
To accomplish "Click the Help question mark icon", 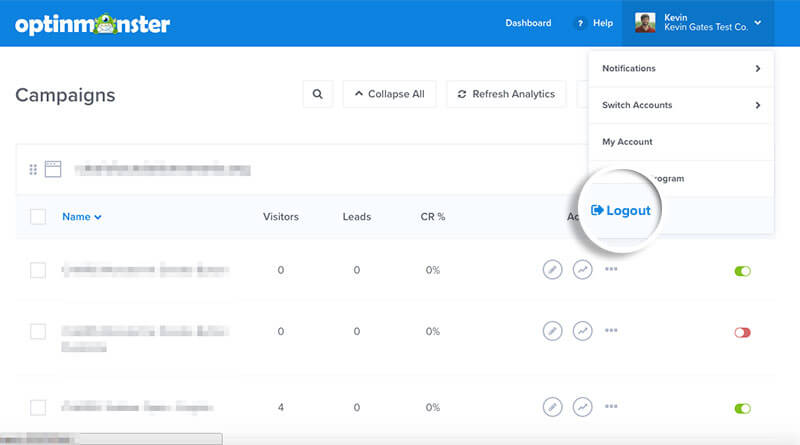I will [x=580, y=23].
